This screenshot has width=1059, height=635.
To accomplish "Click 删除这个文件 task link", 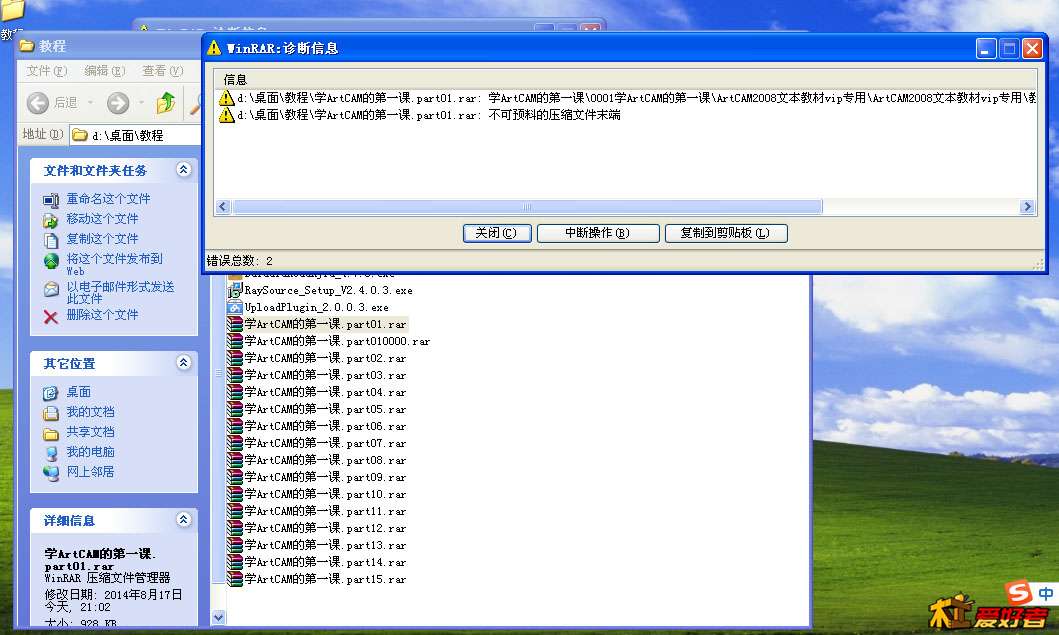I will coord(102,315).
